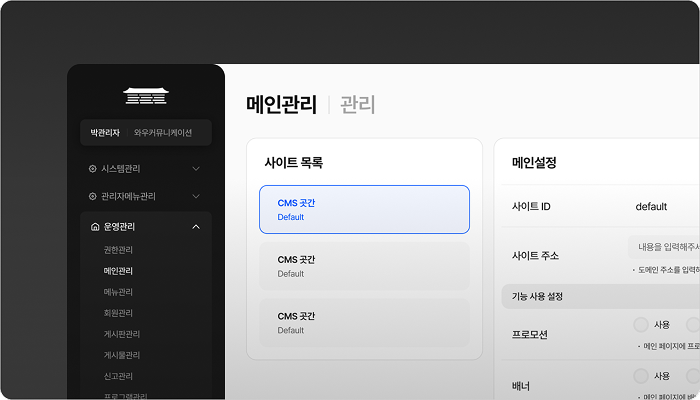Image resolution: width=700 pixels, height=400 pixels.
Task: Collapse the 운영관리 section with its up chevron
Action: [x=196, y=227]
